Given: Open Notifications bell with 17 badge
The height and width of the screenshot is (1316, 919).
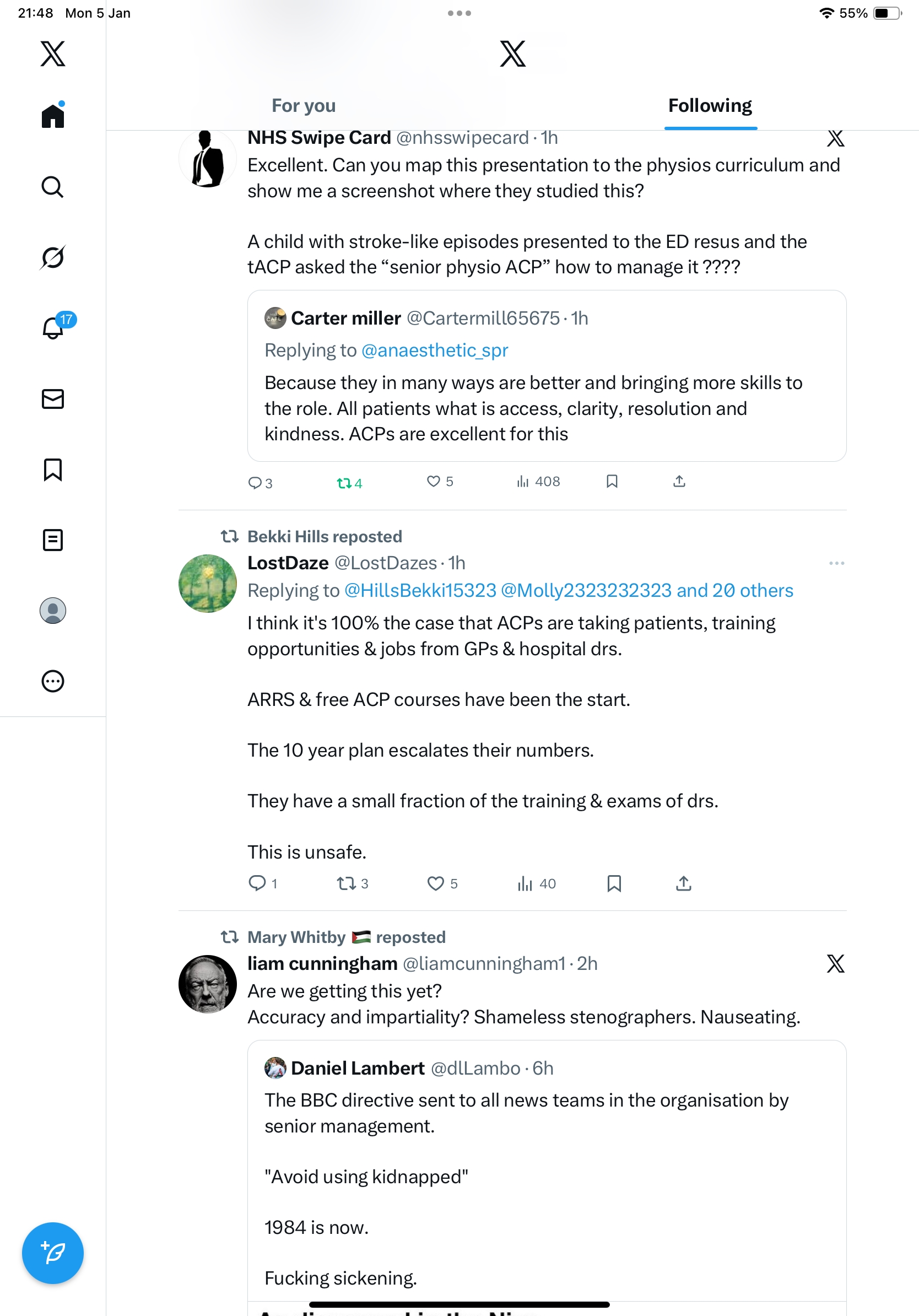Looking at the screenshot, I should tap(53, 327).
